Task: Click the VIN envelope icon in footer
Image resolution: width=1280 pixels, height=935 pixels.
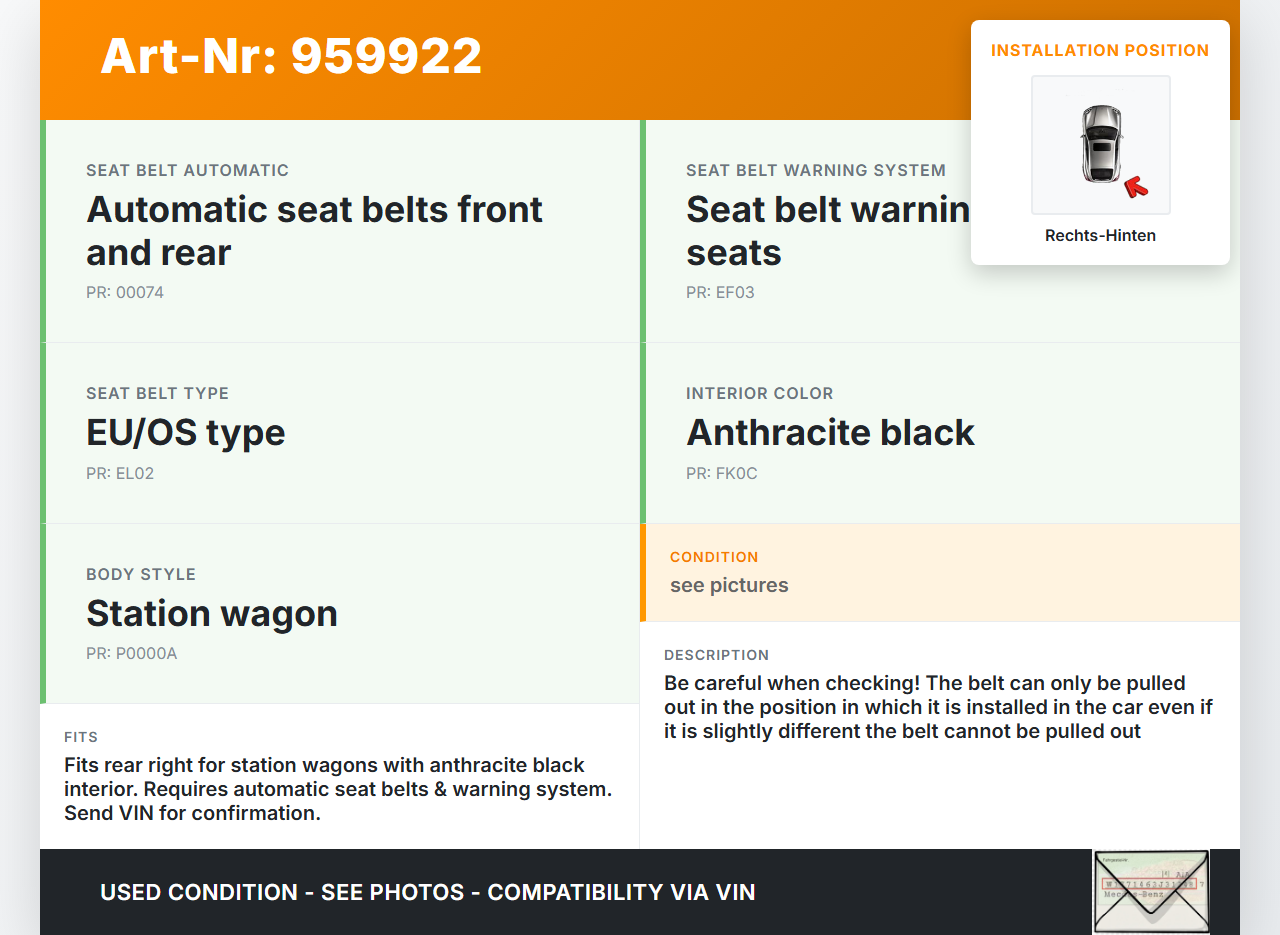Action: pyautogui.click(x=1151, y=891)
